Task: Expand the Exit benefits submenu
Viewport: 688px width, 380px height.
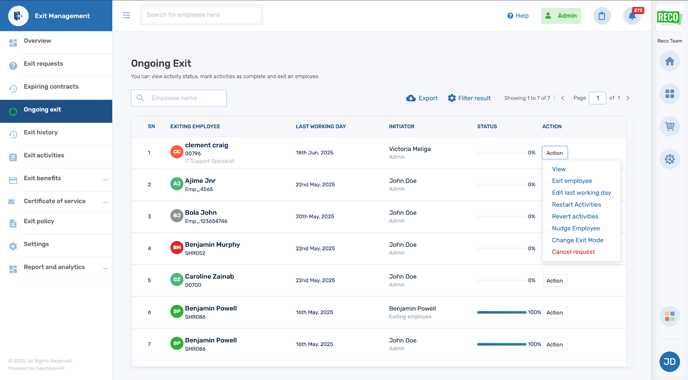Action: tap(105, 179)
